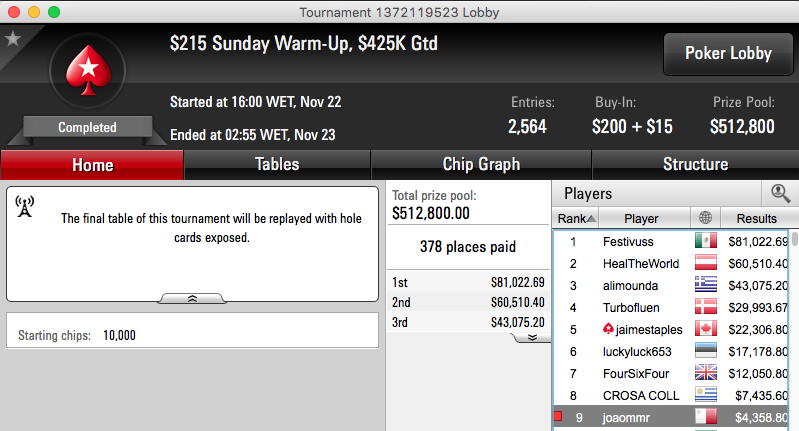799x431 pixels.
Task: Expand the prize payouts list
Action: pos(532,337)
